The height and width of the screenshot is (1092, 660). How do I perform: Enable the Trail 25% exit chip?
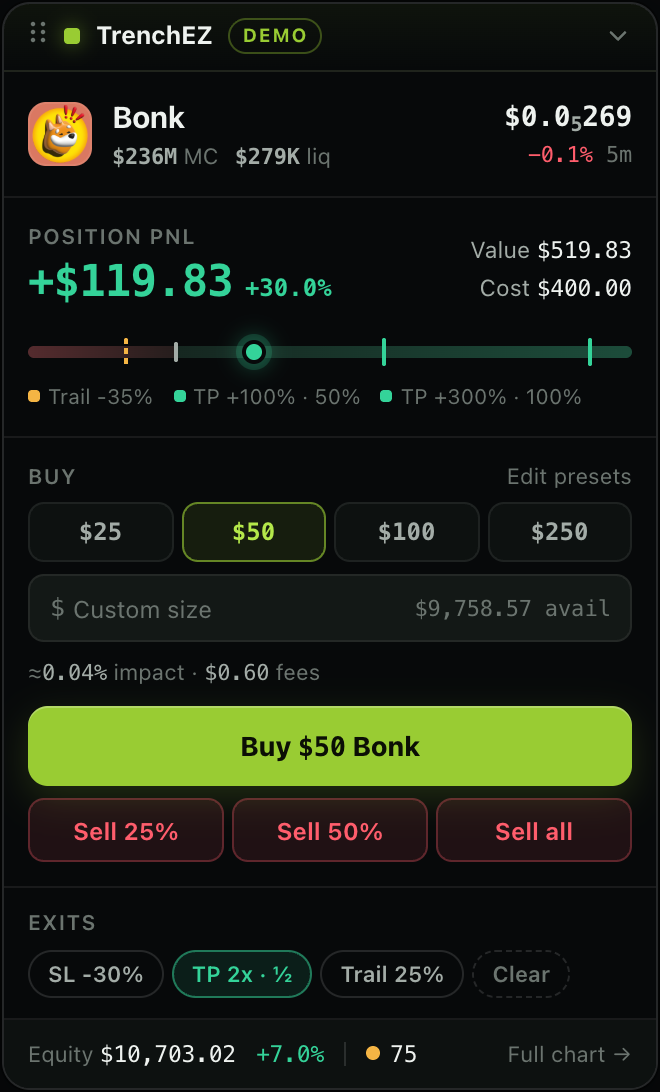[392, 974]
